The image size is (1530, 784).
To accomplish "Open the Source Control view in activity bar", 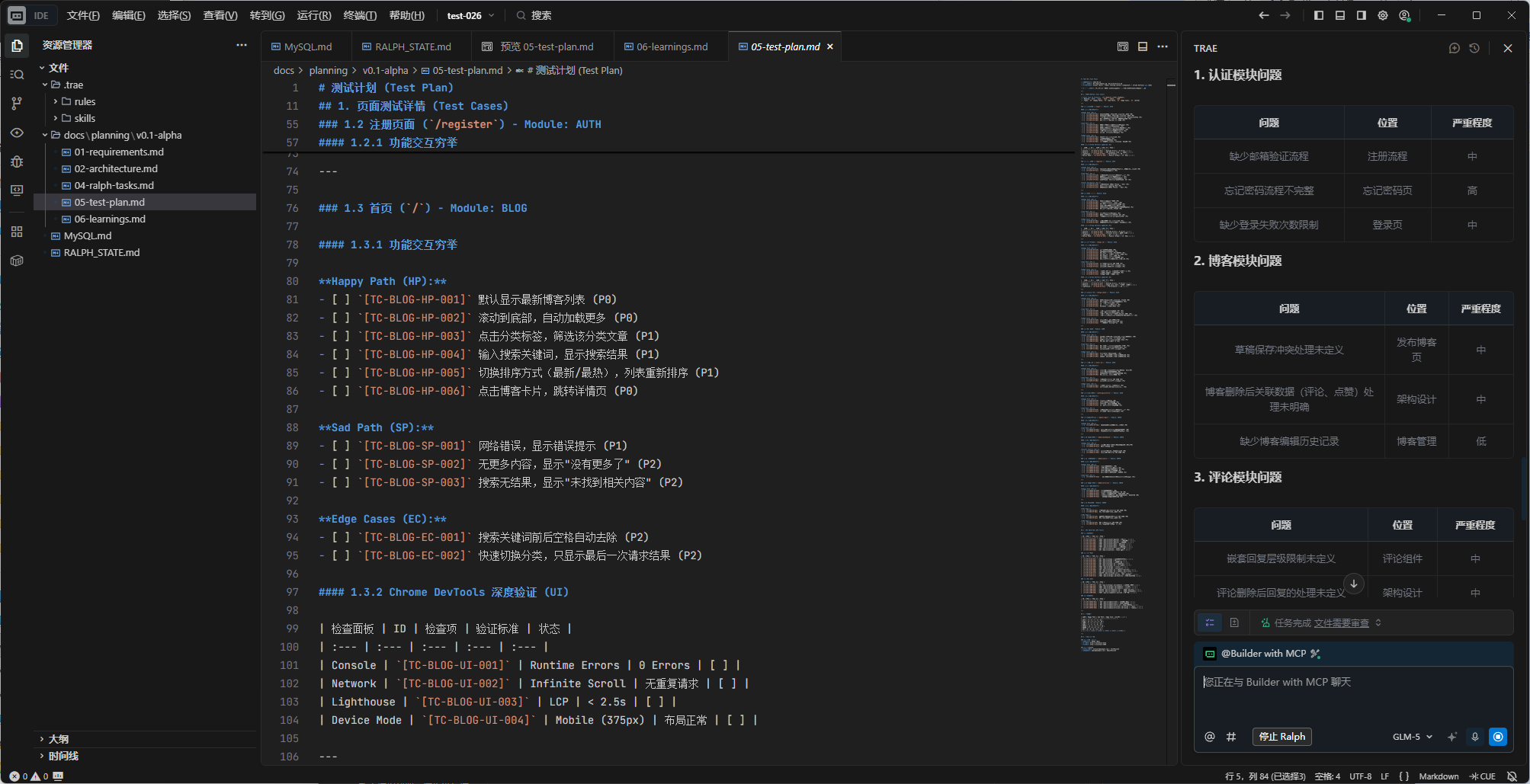I will click(17, 104).
